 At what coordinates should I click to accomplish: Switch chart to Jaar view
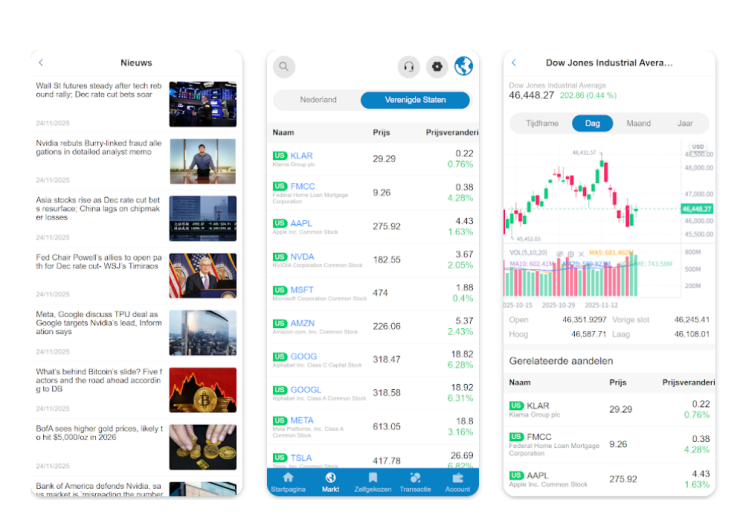(x=685, y=123)
